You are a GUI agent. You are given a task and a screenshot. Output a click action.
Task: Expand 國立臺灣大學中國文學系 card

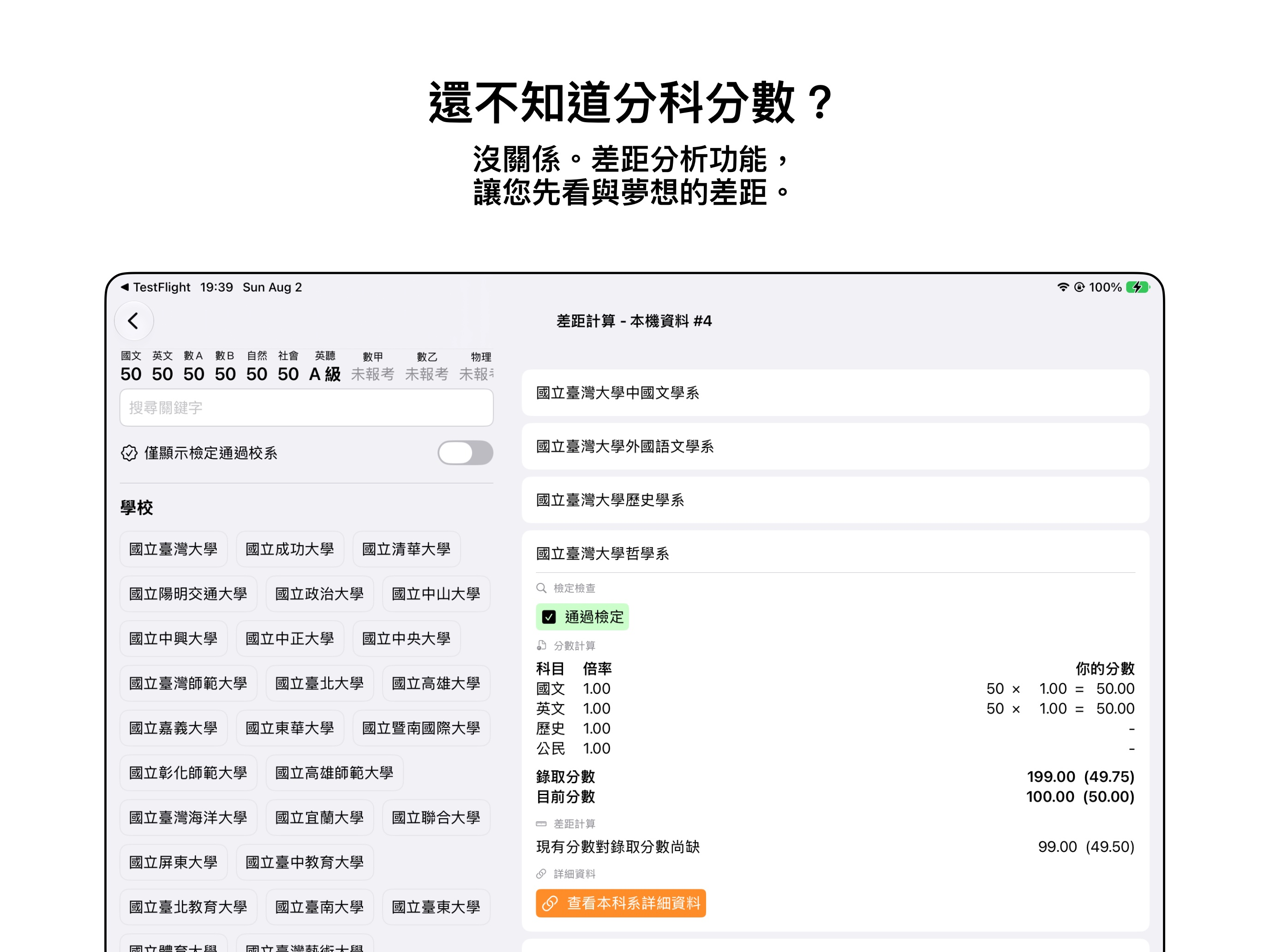click(x=835, y=393)
